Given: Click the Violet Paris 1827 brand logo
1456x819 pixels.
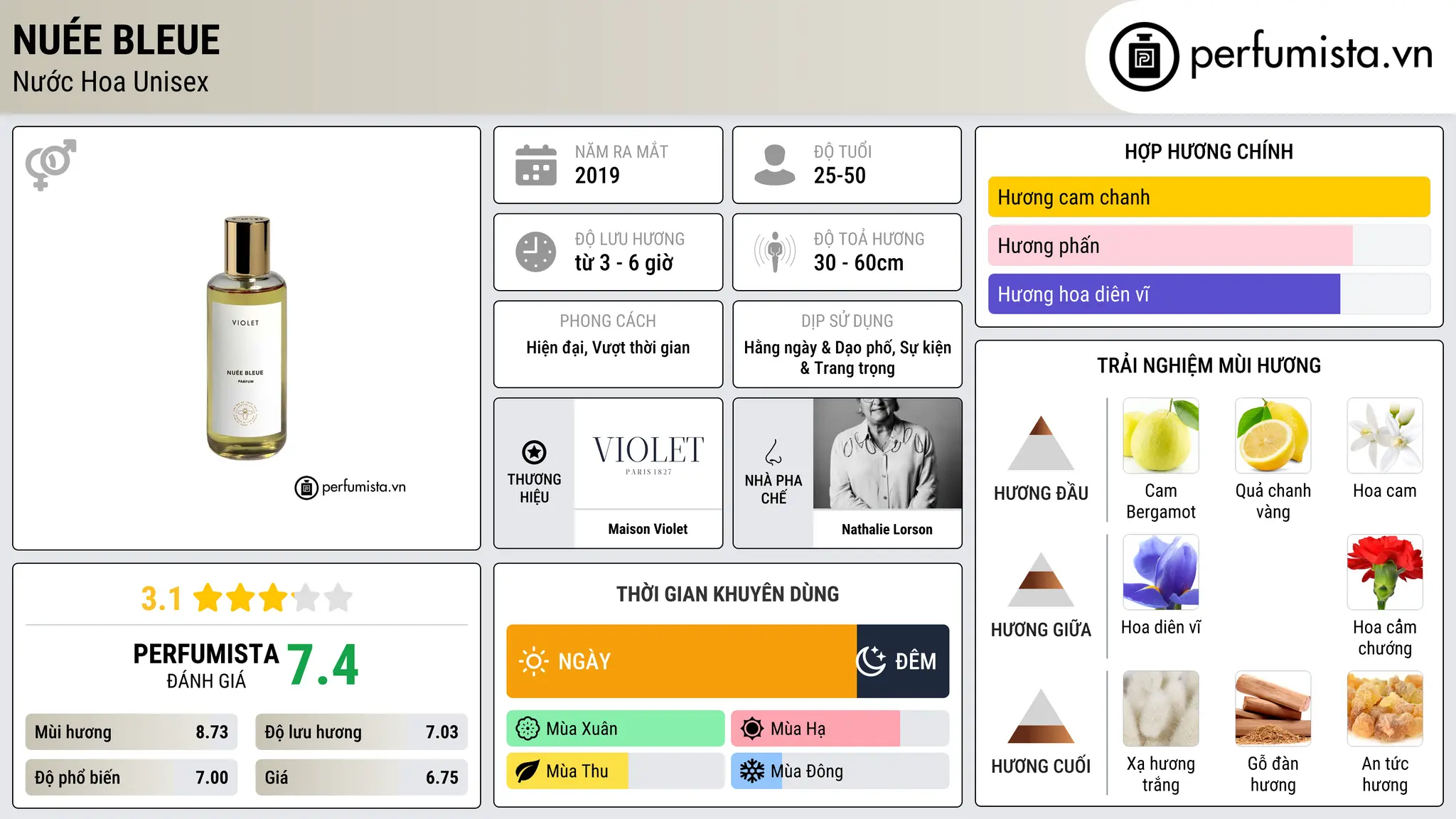Looking at the screenshot, I should click(648, 454).
